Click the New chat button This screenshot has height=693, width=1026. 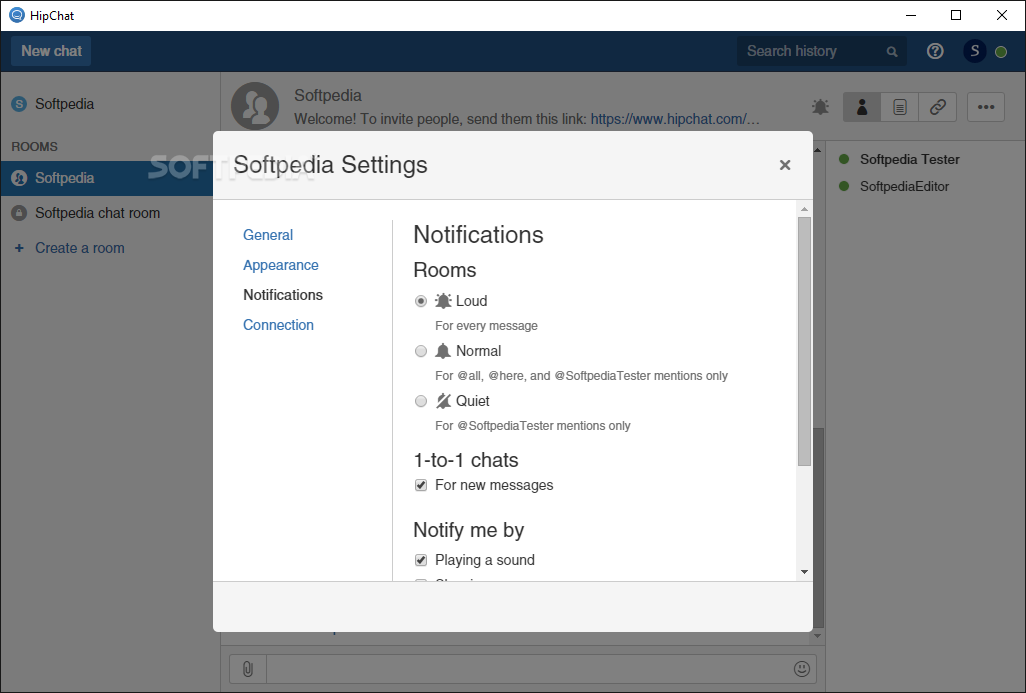tap(51, 51)
